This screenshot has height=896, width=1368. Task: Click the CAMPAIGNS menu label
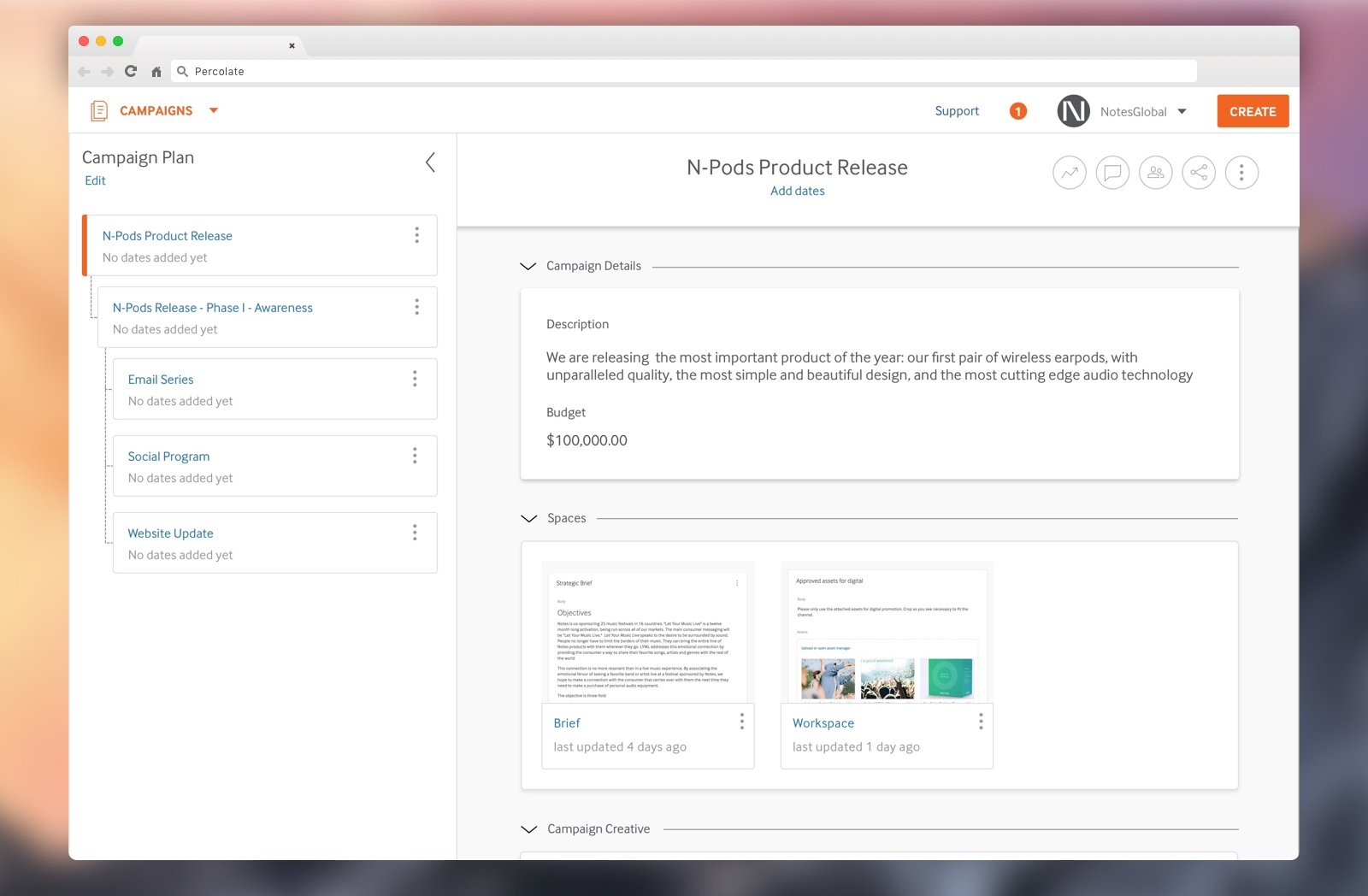click(156, 110)
